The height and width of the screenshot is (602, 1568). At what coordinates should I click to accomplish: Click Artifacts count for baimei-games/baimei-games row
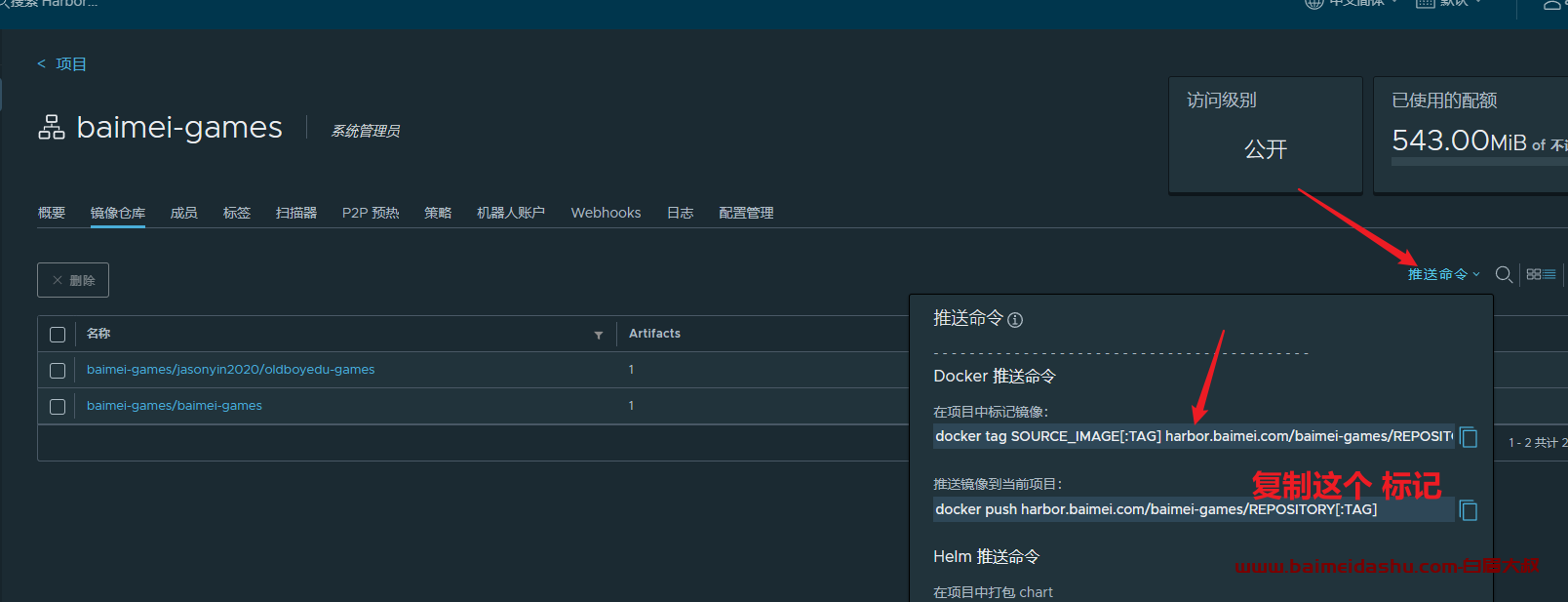pyautogui.click(x=631, y=406)
